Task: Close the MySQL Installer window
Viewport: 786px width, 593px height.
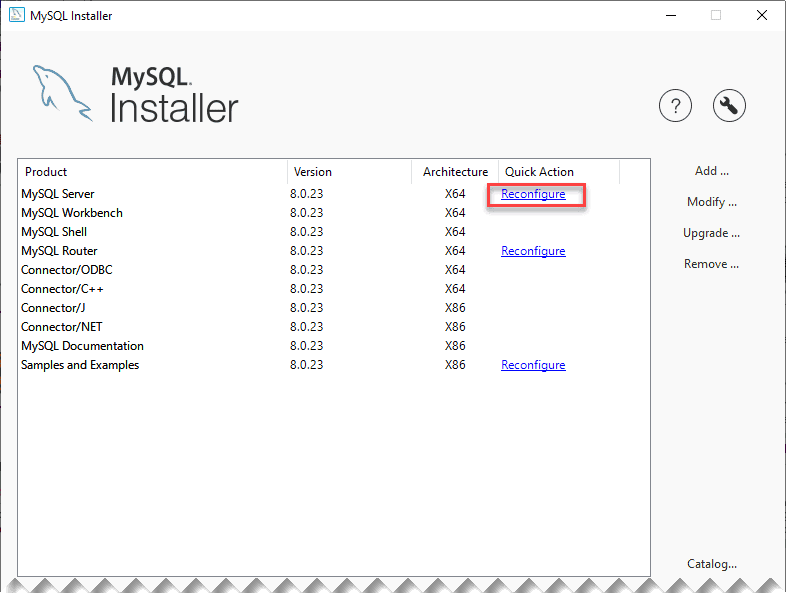Action: tap(761, 16)
